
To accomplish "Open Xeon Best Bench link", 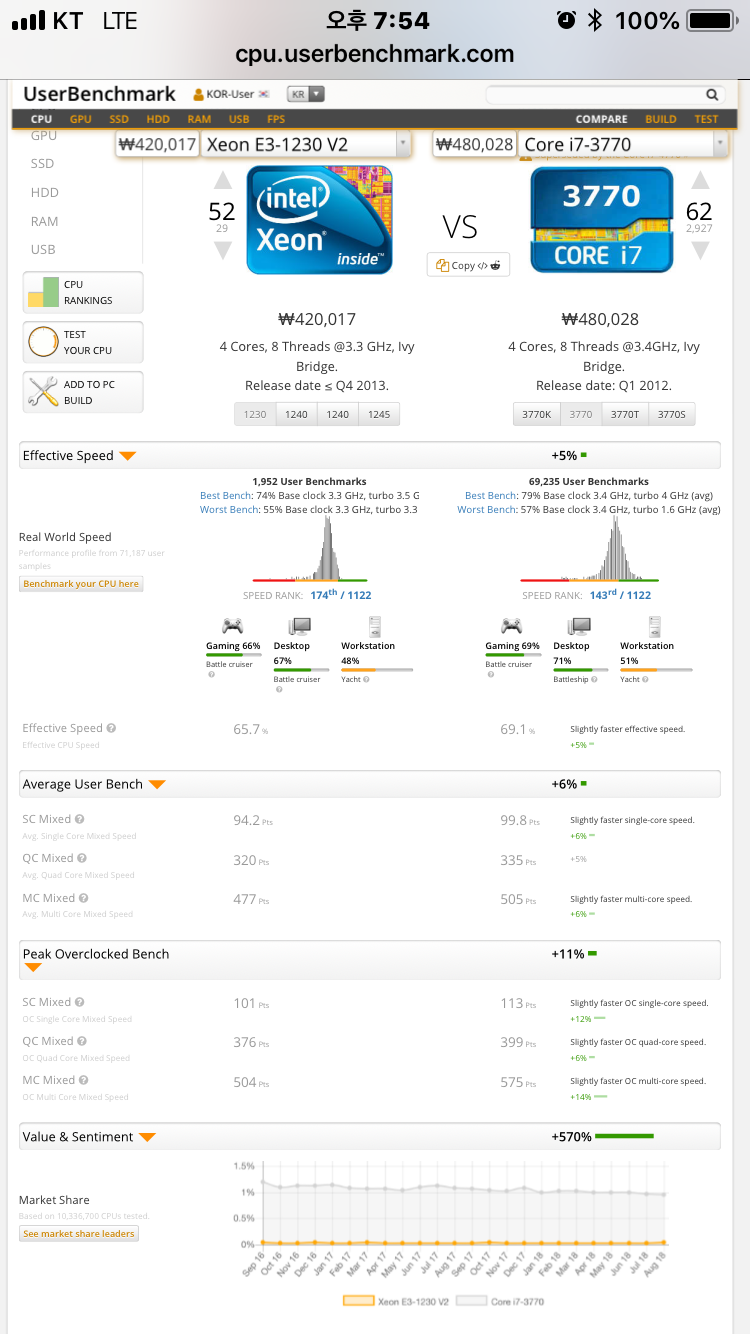I will pos(223,496).
